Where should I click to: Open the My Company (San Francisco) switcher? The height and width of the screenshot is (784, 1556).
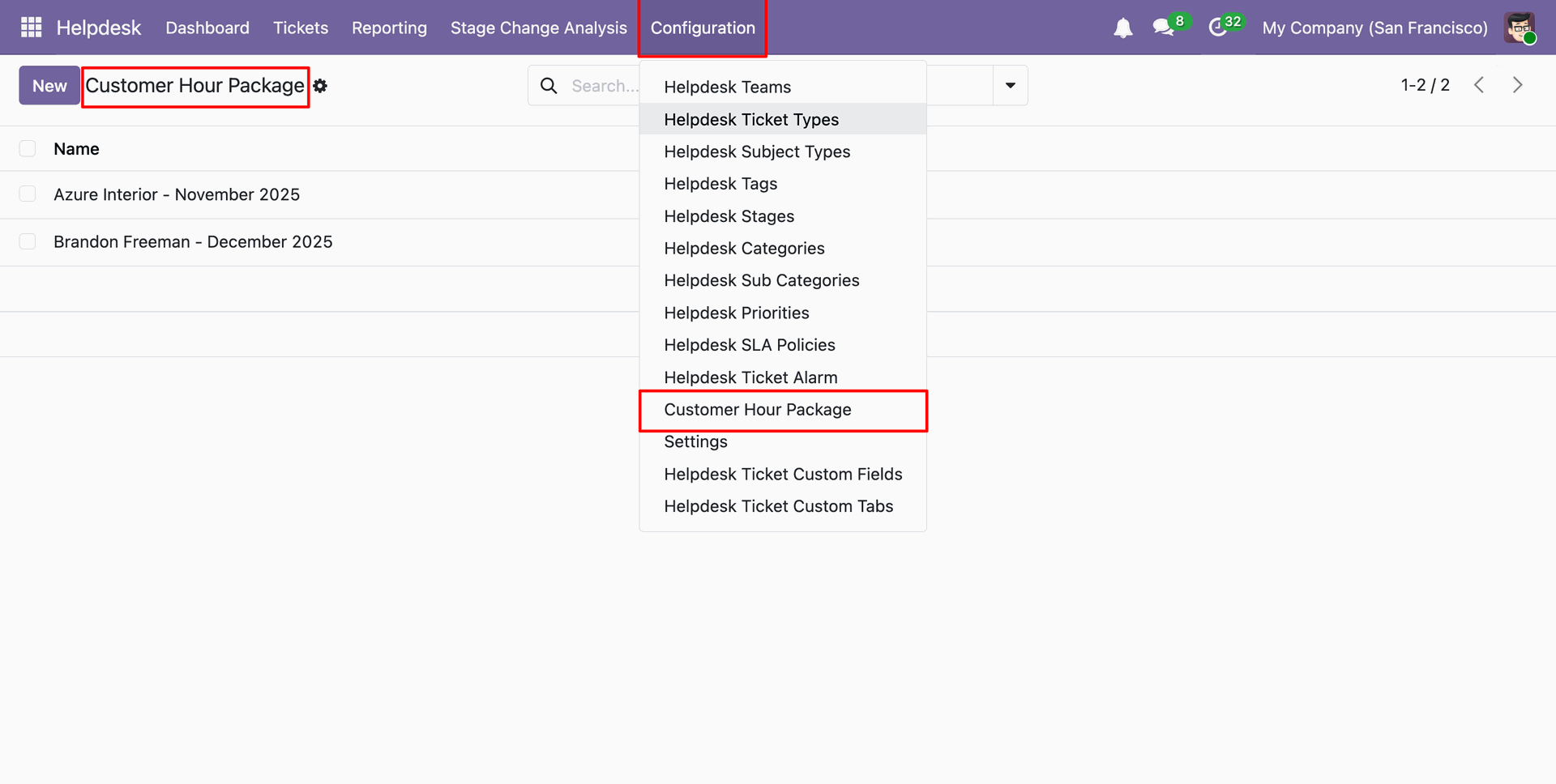(1374, 28)
